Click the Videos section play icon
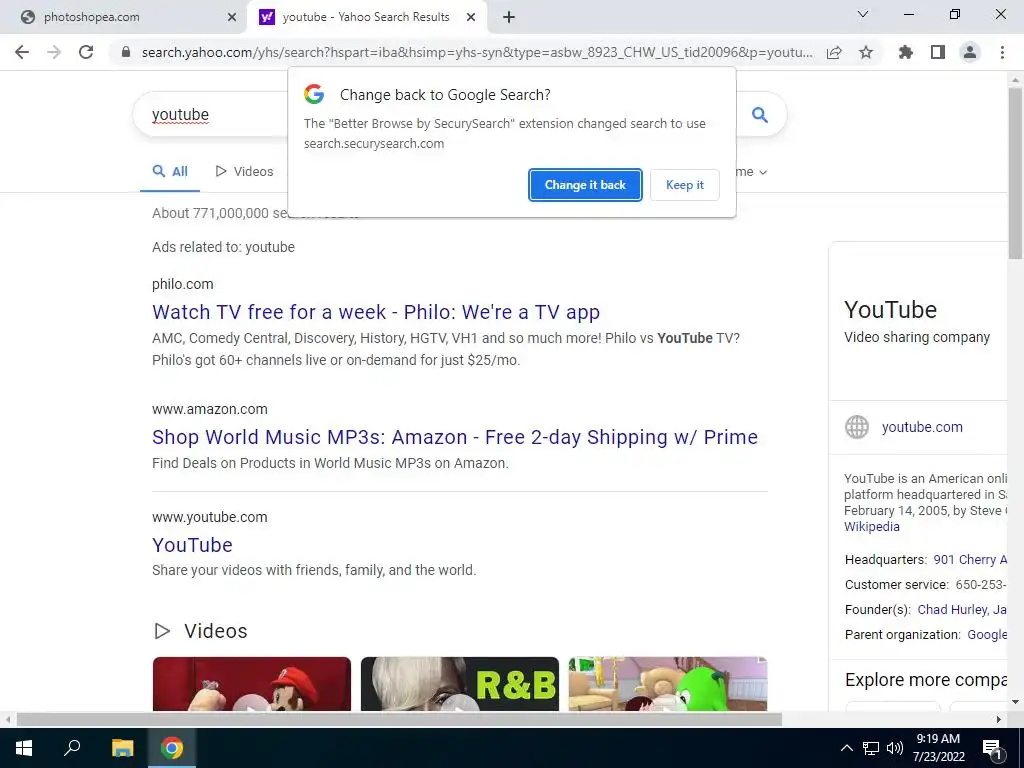The height and width of the screenshot is (768, 1024). pyautogui.click(x=162, y=631)
